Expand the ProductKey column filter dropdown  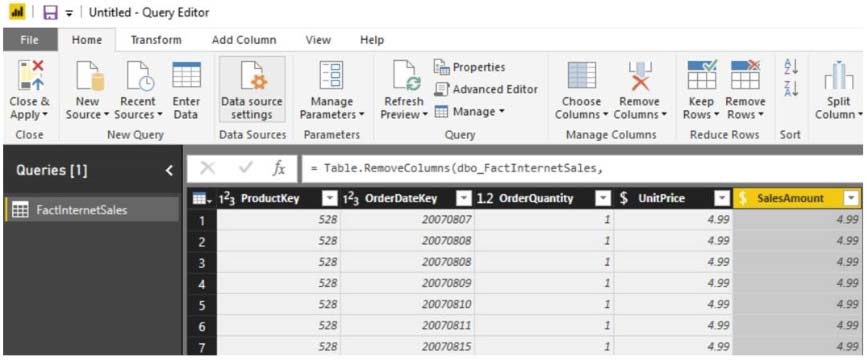(x=329, y=199)
